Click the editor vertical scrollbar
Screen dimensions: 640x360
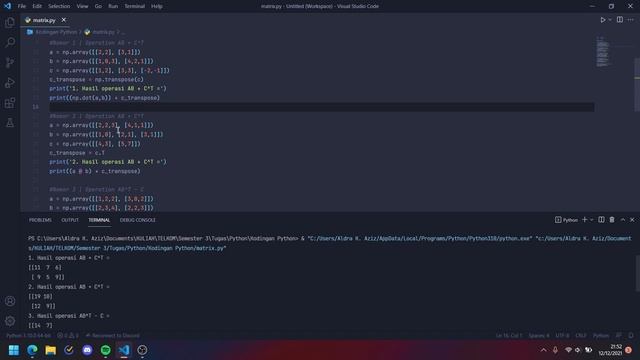(637, 85)
